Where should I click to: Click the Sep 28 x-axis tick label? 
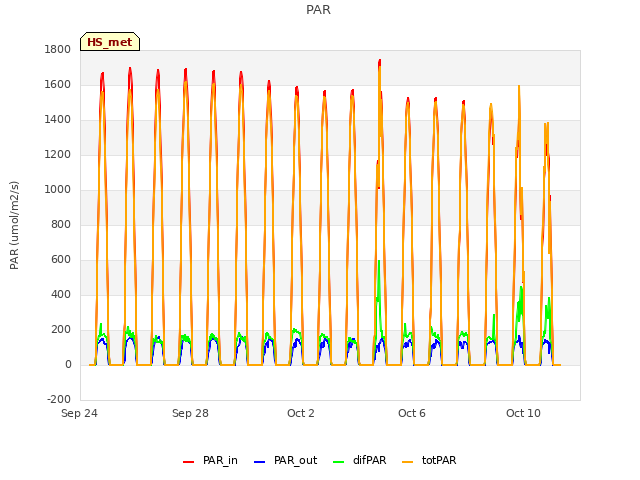[x=190, y=413]
